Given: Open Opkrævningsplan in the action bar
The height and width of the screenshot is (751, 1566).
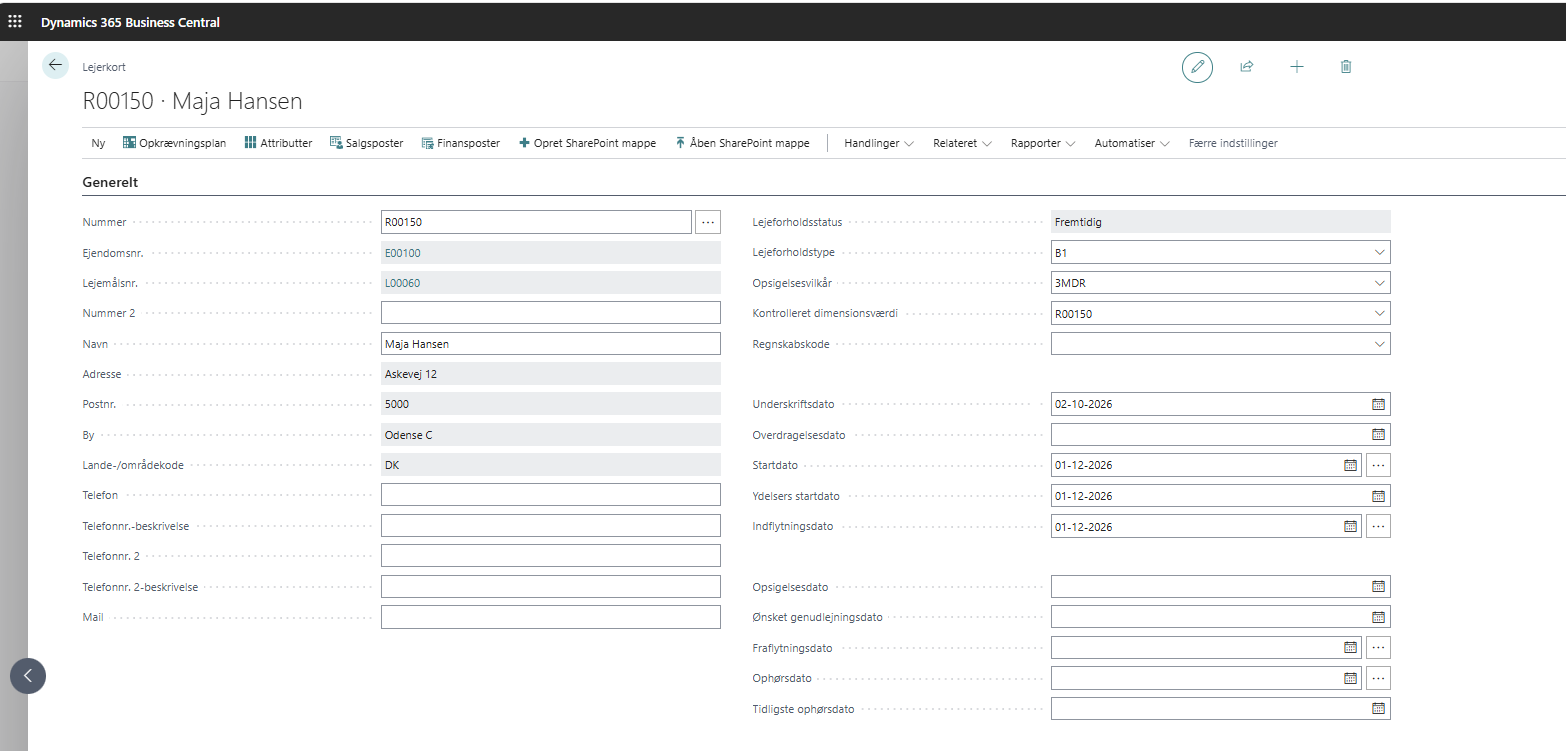Looking at the screenshot, I should tap(174, 143).
